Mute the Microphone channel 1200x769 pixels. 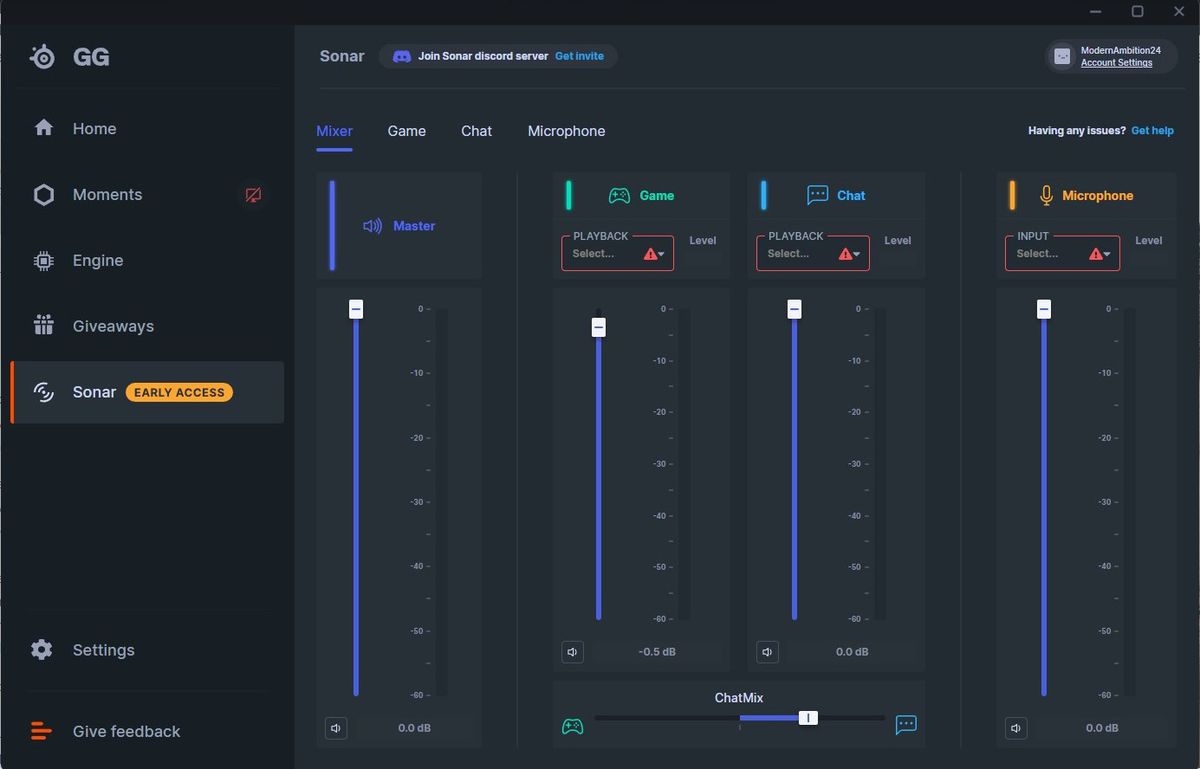(1016, 728)
